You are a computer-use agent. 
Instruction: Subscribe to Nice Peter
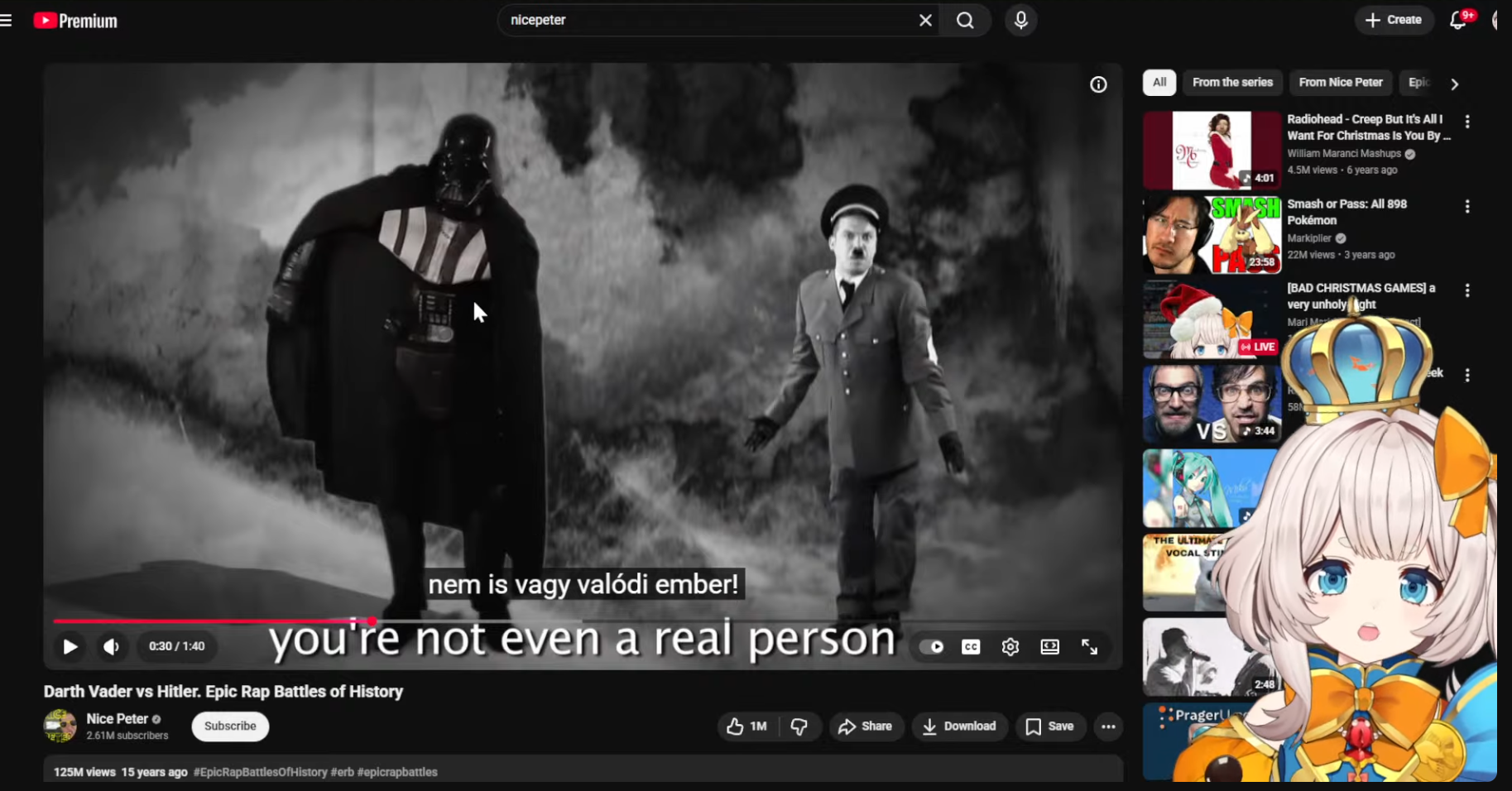[230, 726]
